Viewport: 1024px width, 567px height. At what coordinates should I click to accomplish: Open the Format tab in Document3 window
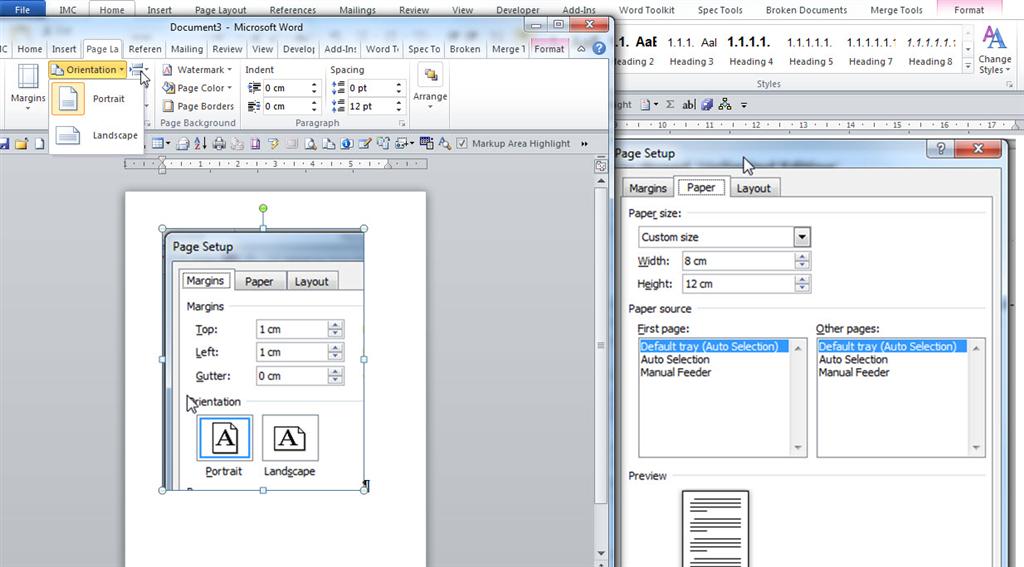(549, 49)
